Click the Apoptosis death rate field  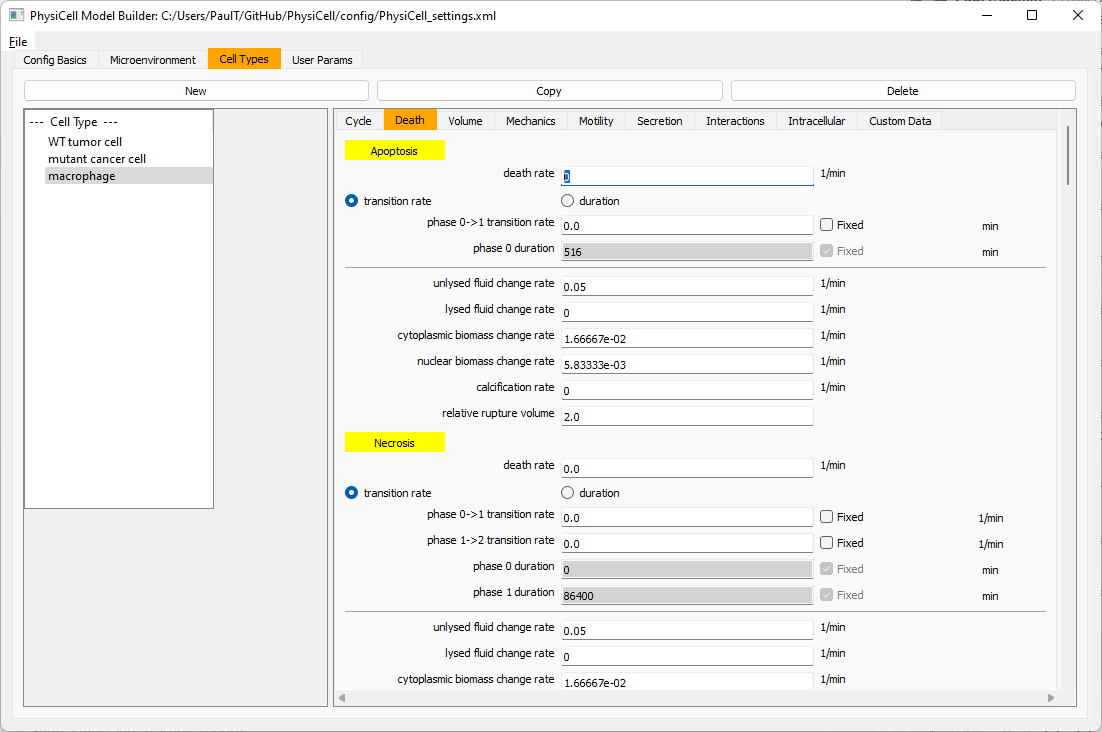(x=687, y=176)
